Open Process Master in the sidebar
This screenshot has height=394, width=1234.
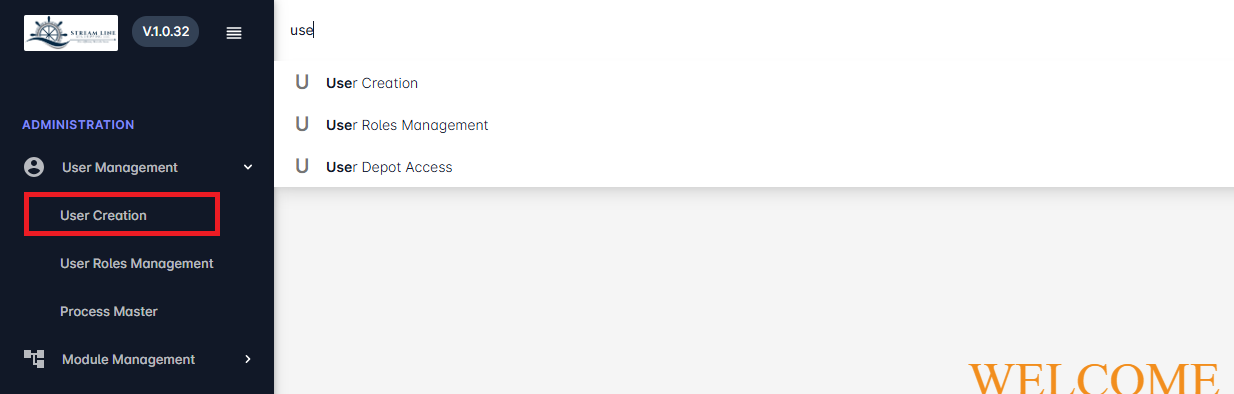click(109, 311)
